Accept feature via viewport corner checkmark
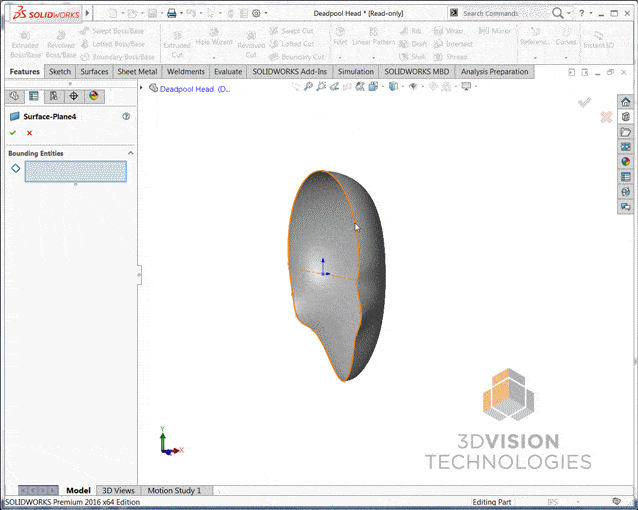Image resolution: width=638 pixels, height=510 pixels. 584,102
